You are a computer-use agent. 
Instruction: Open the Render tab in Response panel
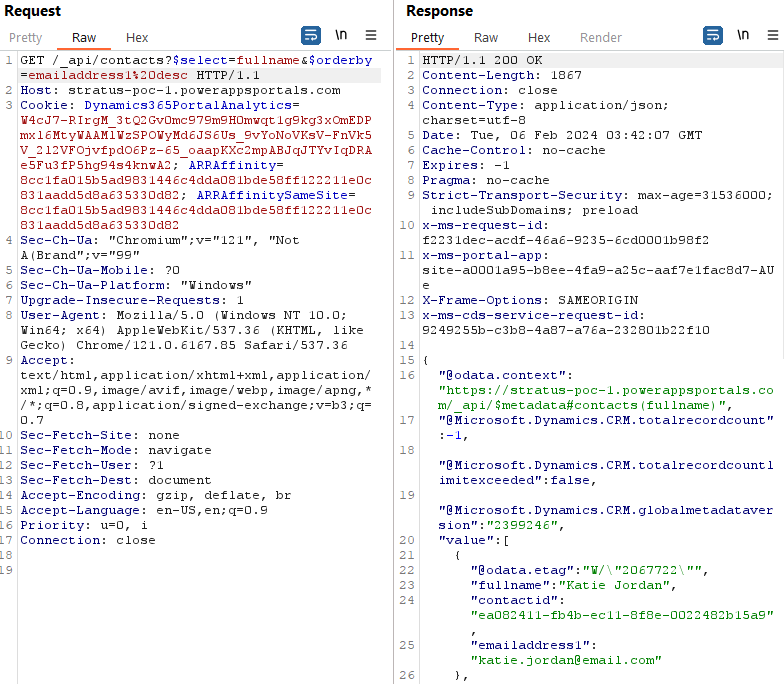tap(600, 38)
